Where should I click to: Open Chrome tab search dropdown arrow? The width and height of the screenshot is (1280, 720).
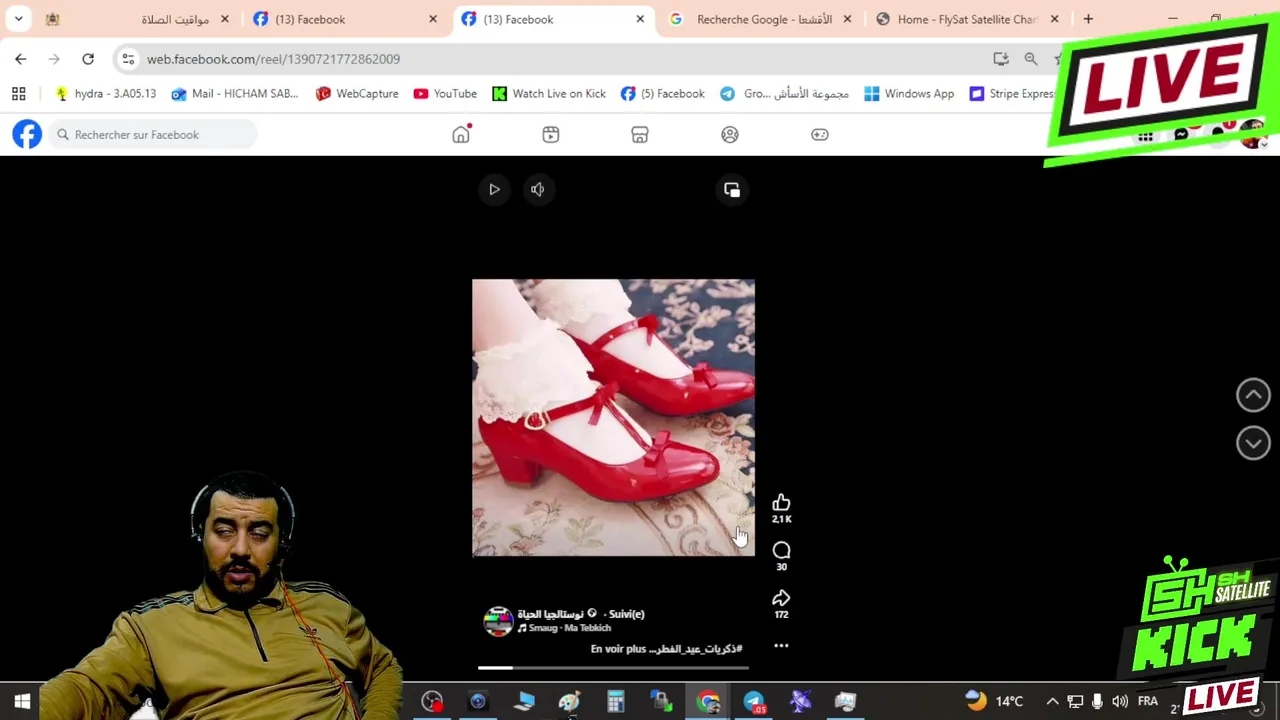click(18, 19)
